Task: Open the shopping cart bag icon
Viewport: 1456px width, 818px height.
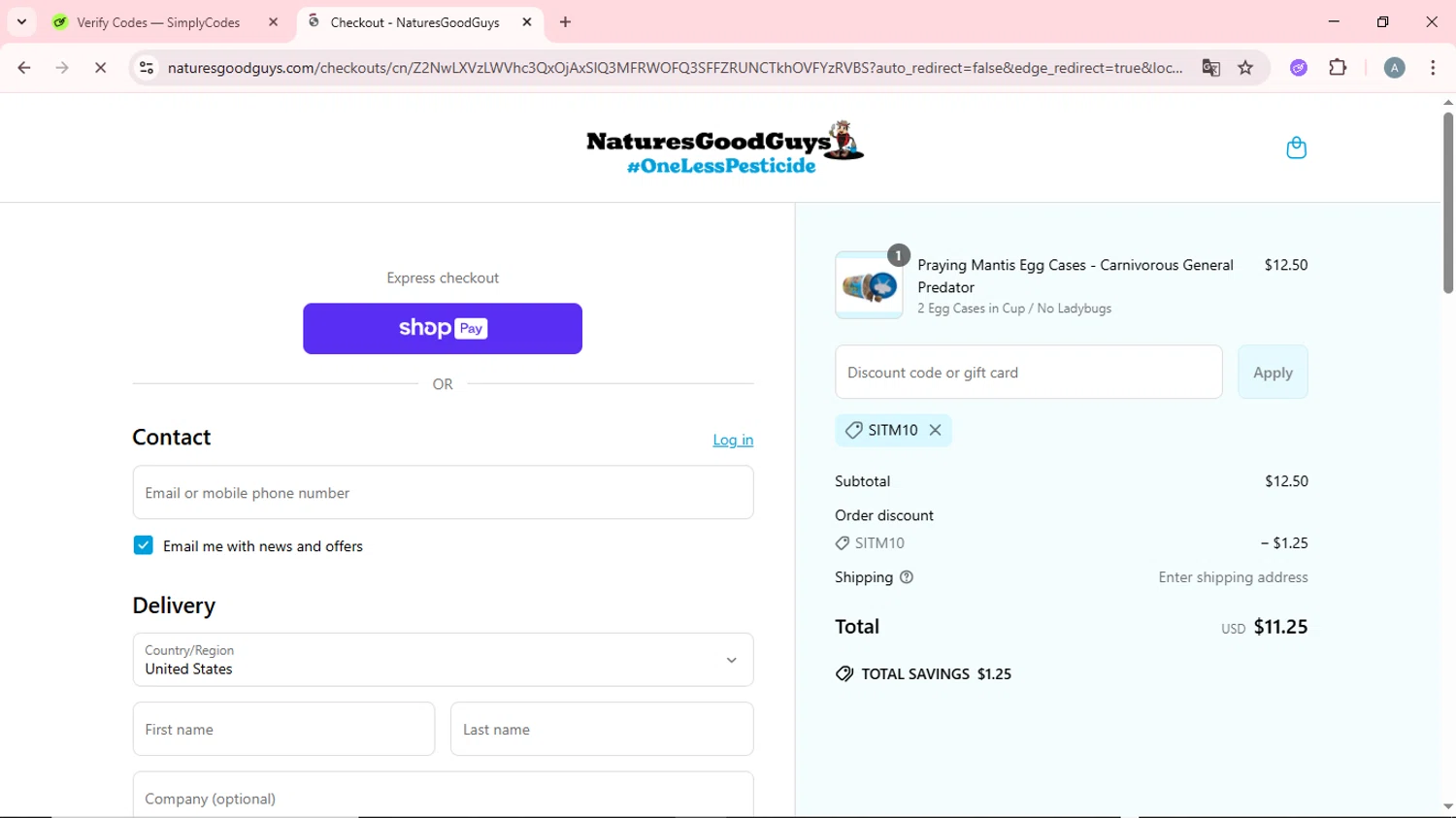Action: pos(1296,147)
